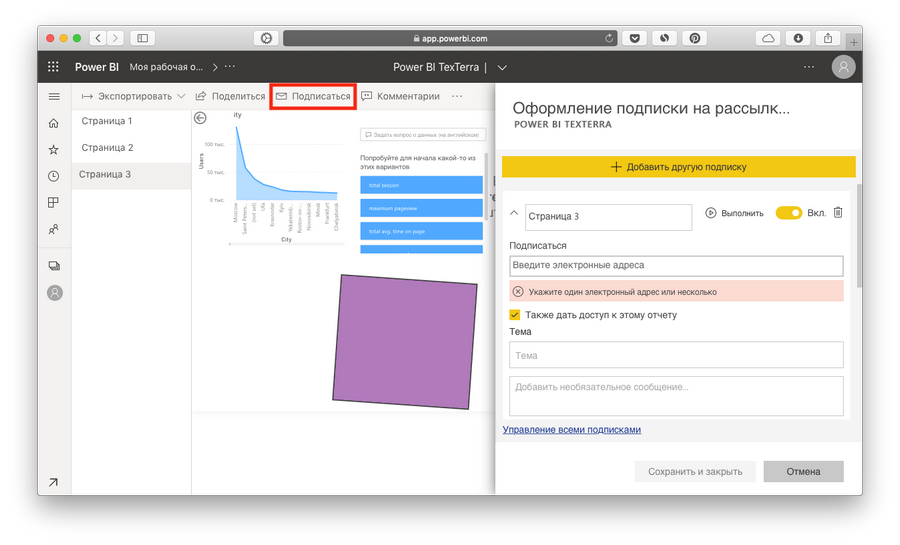Click the Pinterest extension icon
Image resolution: width=900 pixels, height=545 pixels.
coord(695,38)
